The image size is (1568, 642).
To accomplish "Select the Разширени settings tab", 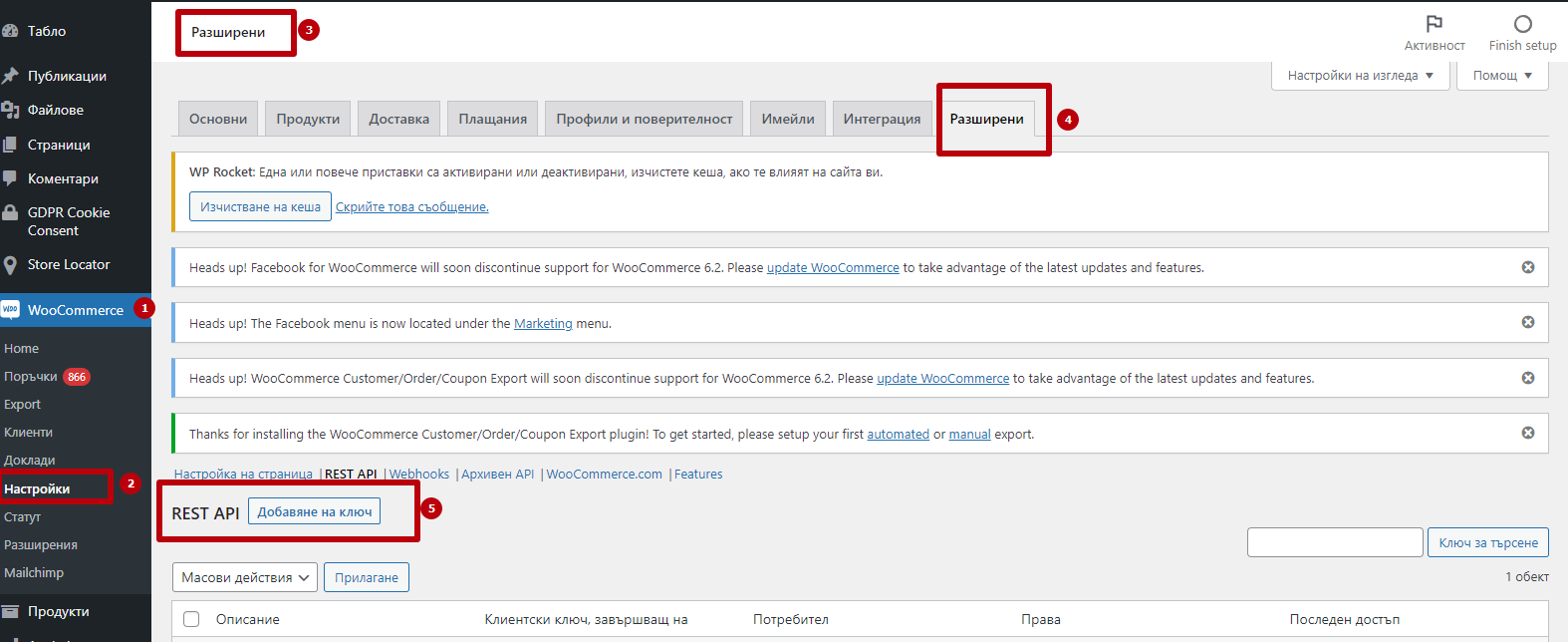I will (x=986, y=119).
